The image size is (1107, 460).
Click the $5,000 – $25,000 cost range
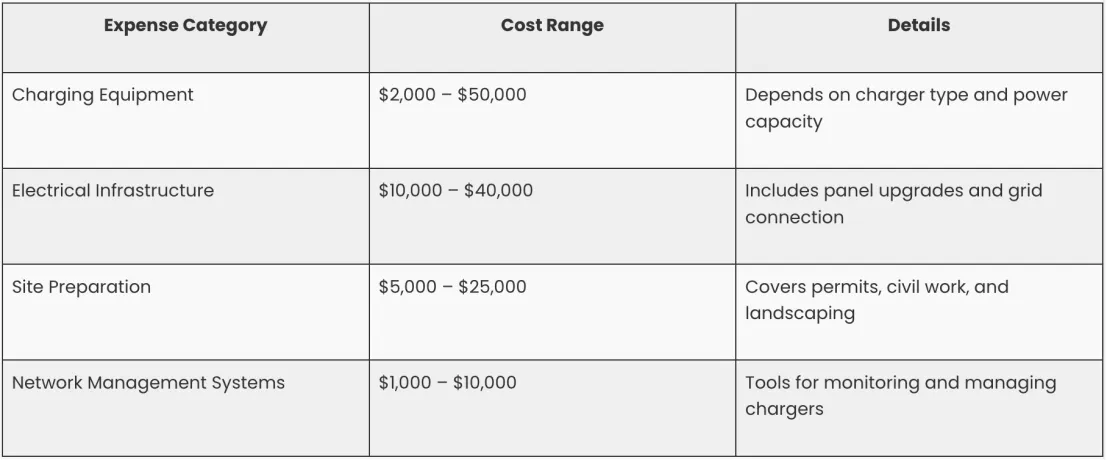pos(452,287)
